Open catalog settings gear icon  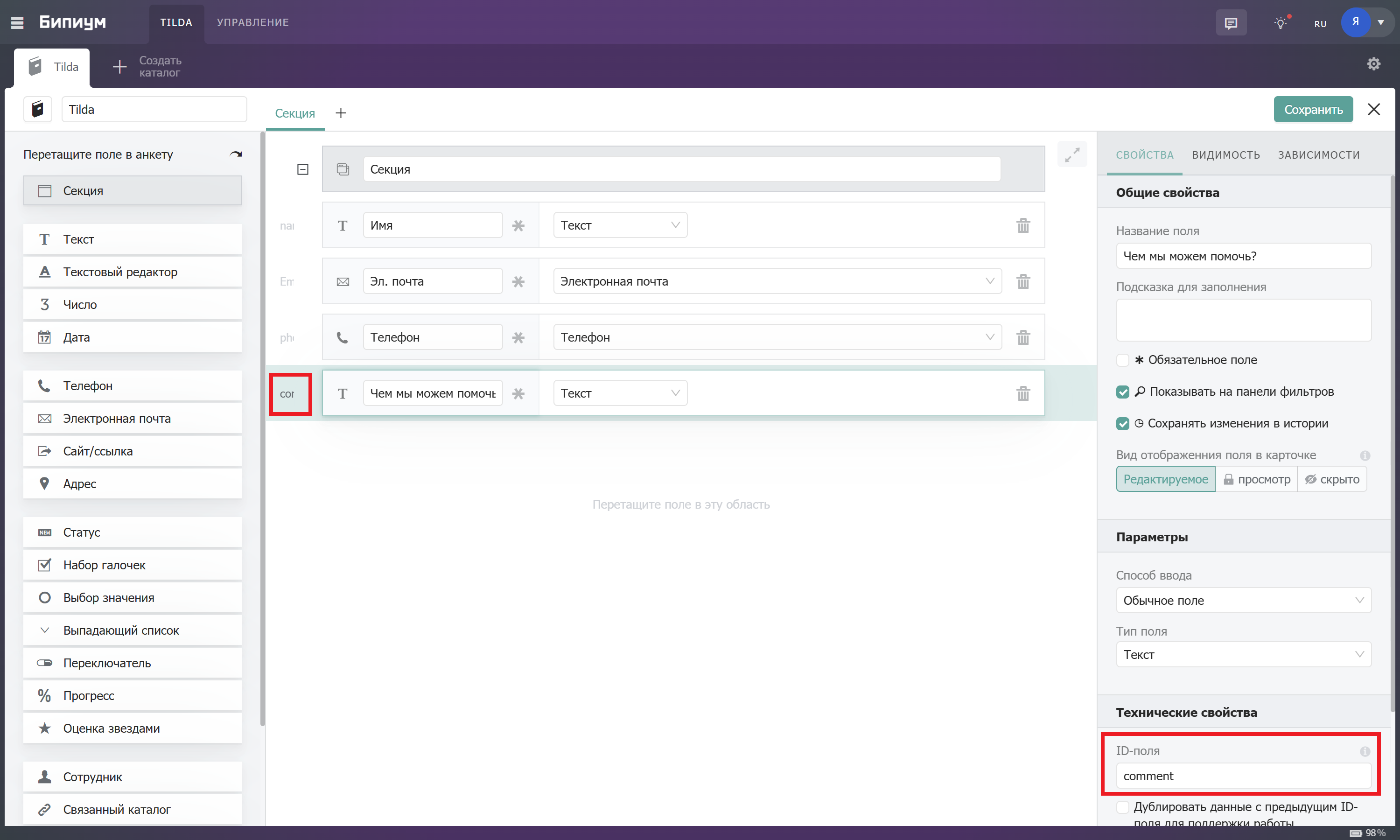(x=1373, y=64)
